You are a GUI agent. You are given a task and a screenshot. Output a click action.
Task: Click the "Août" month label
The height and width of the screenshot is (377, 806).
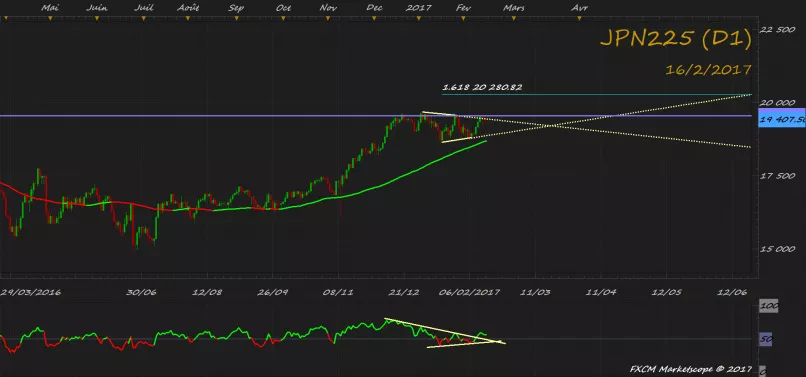tap(188, 8)
